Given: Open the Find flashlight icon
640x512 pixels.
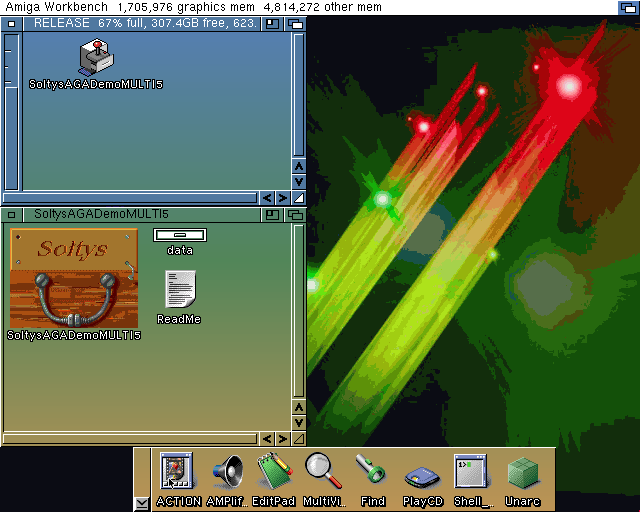Looking at the screenshot, I should [x=371, y=470].
